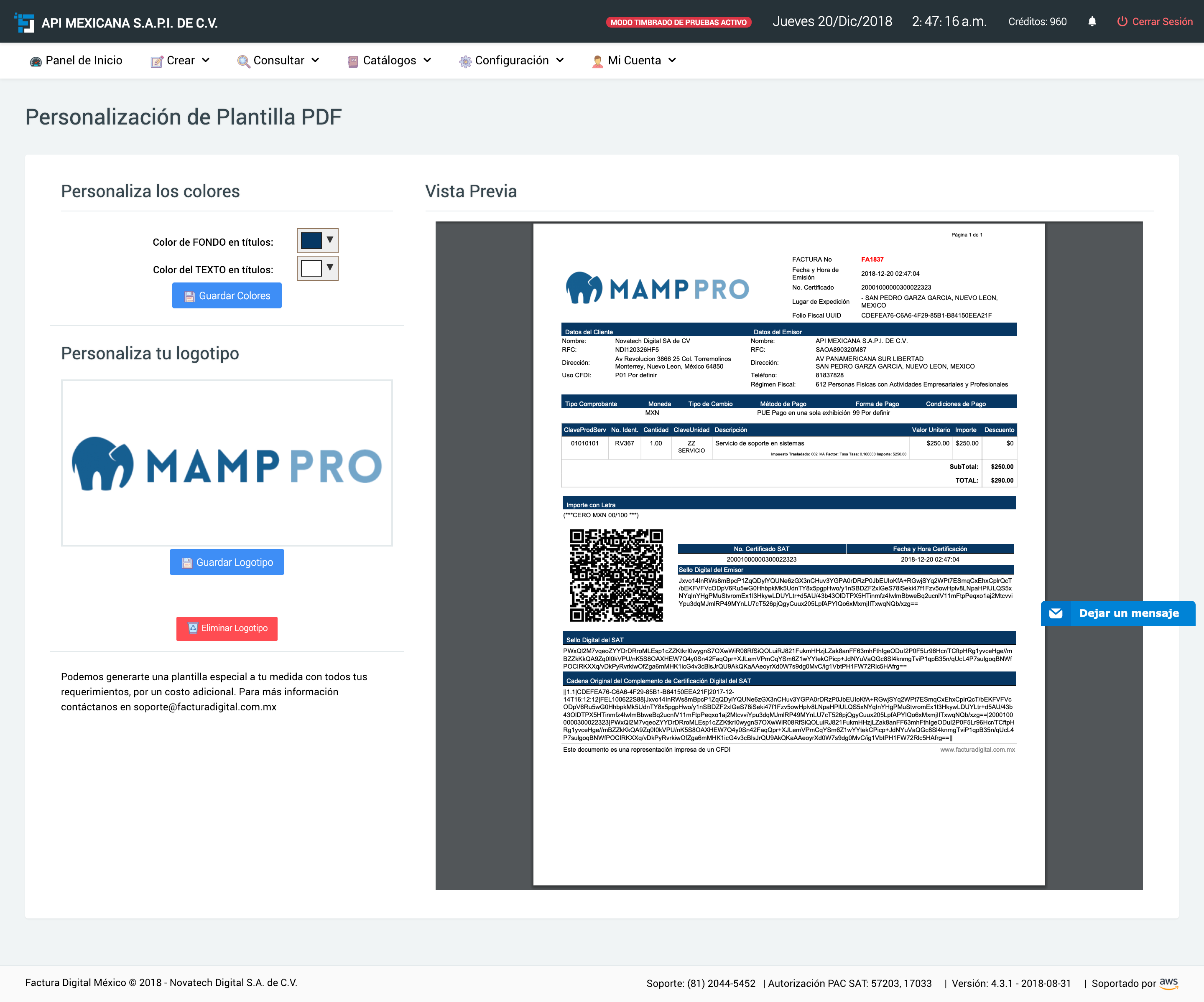Click the Mi Cuenta user icon
This screenshot has width=1204, height=1002.
tap(597, 61)
